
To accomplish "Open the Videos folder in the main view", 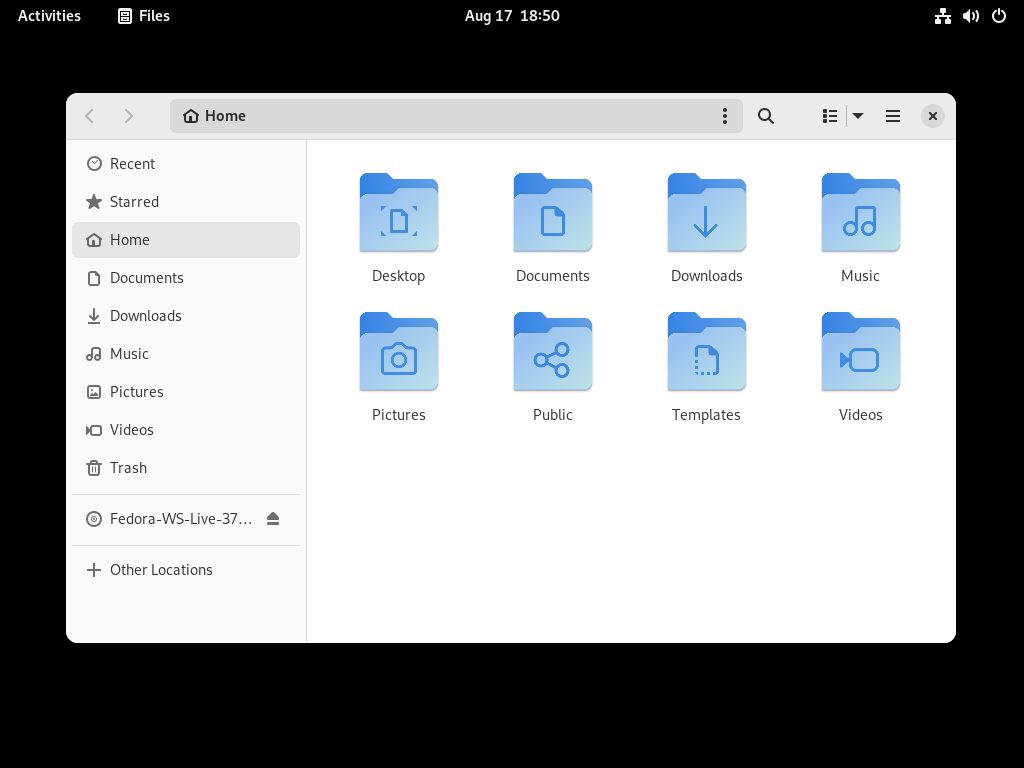I will click(x=861, y=352).
